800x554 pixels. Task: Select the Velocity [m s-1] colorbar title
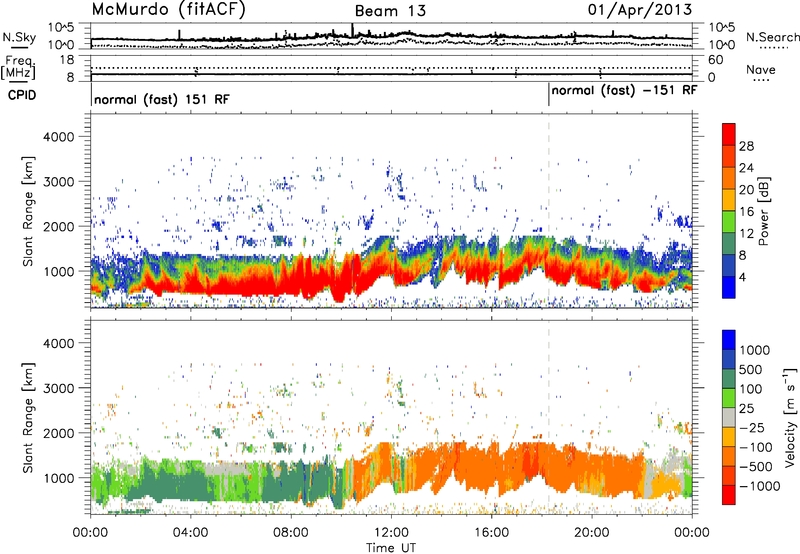790,417
